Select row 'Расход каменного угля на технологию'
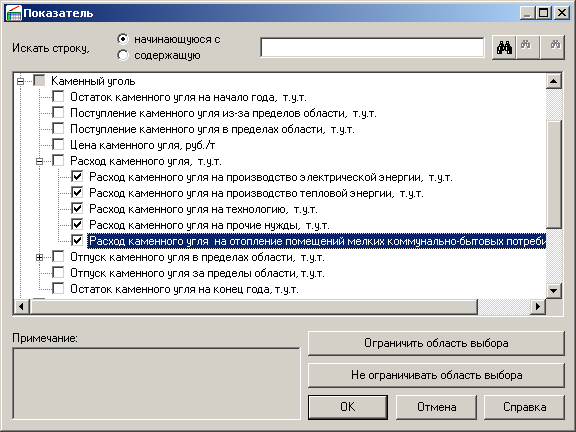This screenshot has height=432, width=576. pos(203,209)
